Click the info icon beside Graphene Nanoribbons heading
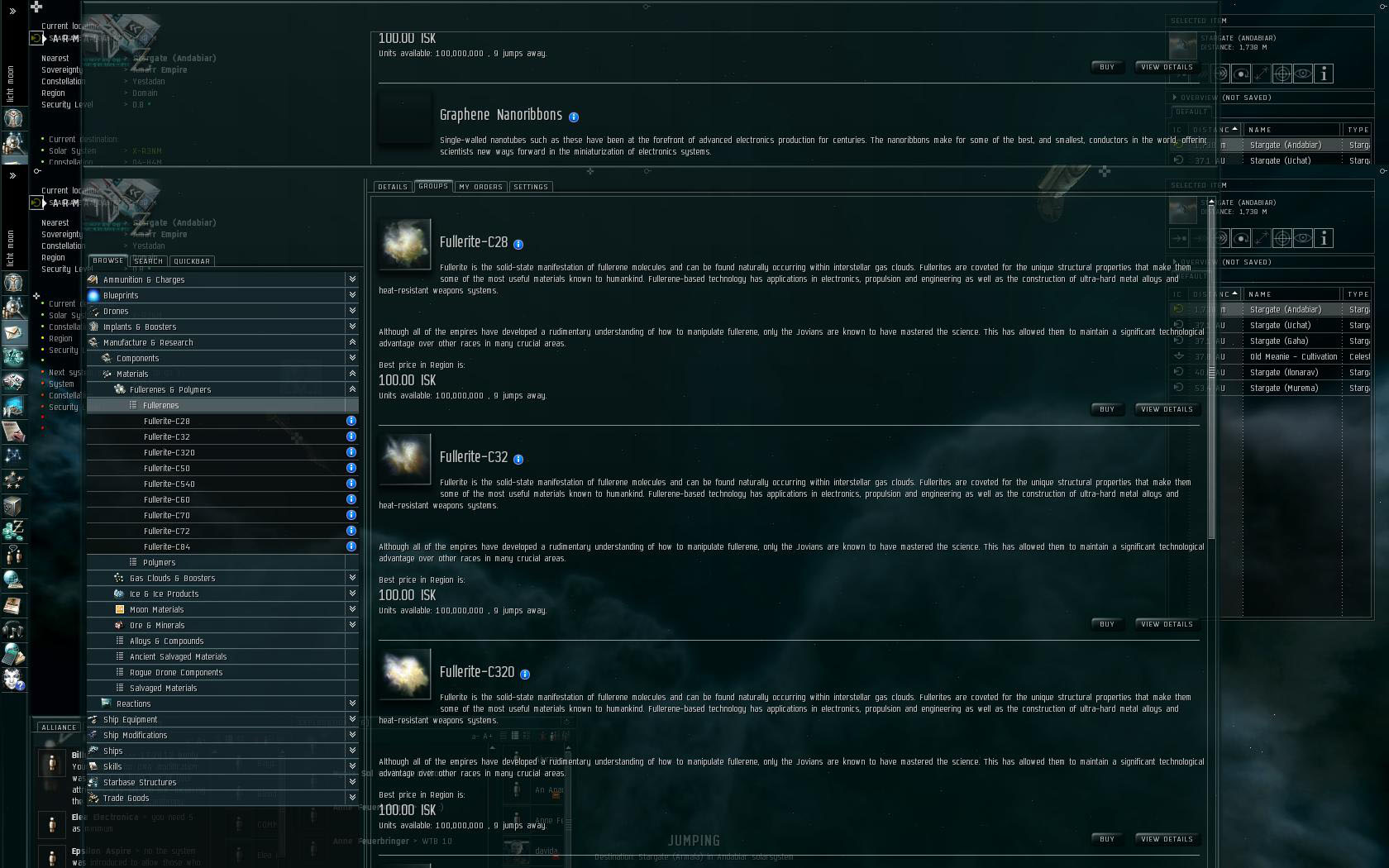 tap(574, 117)
